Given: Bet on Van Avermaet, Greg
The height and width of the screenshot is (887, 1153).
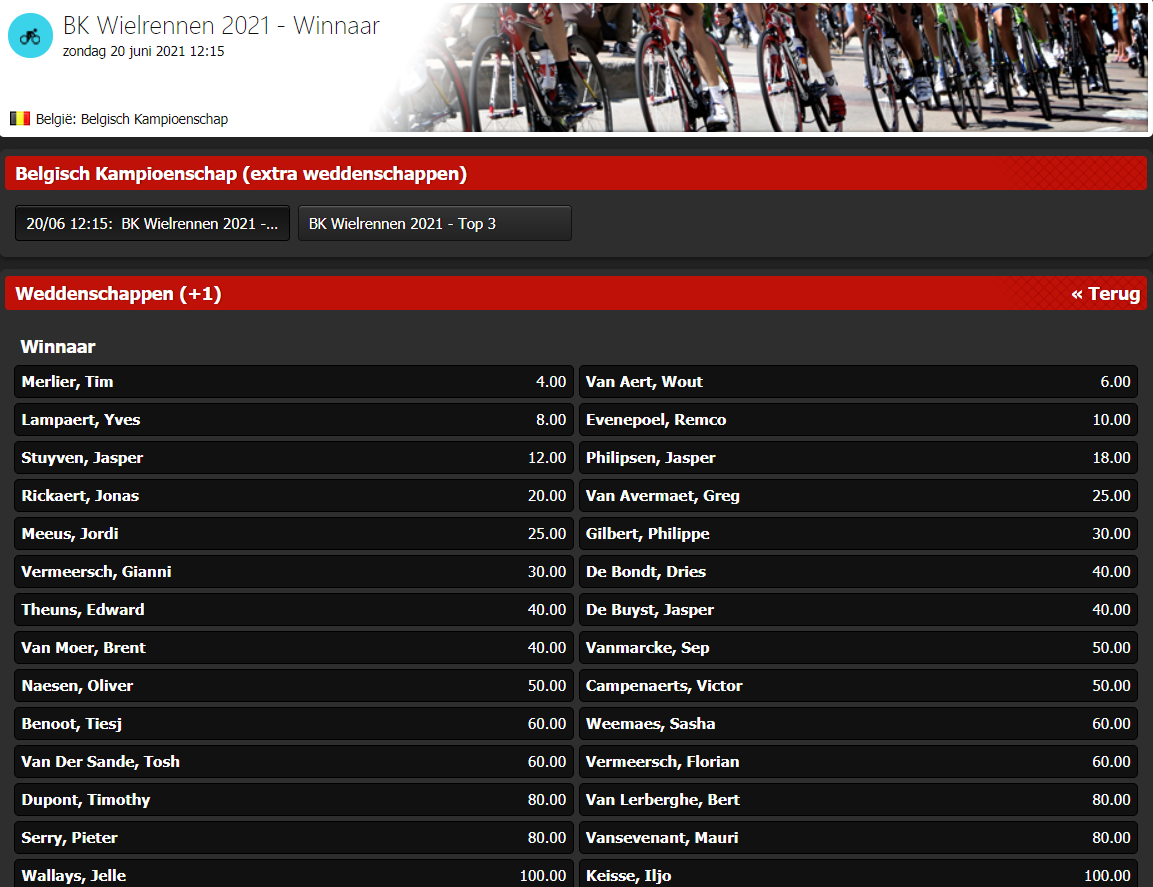Looking at the screenshot, I should click(x=858, y=496).
